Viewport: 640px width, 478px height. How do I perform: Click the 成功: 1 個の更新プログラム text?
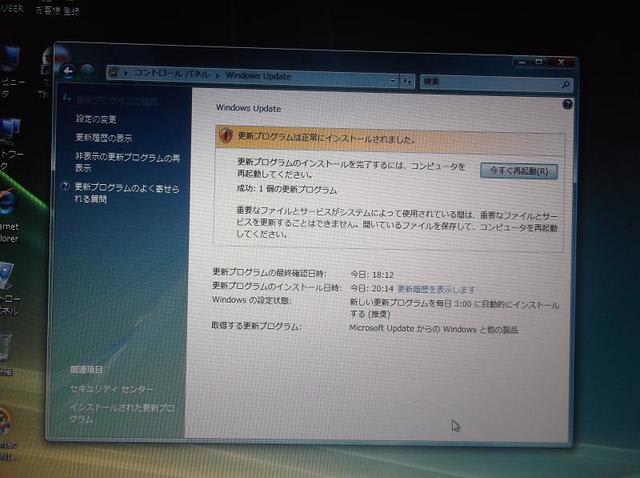pyautogui.click(x=287, y=189)
